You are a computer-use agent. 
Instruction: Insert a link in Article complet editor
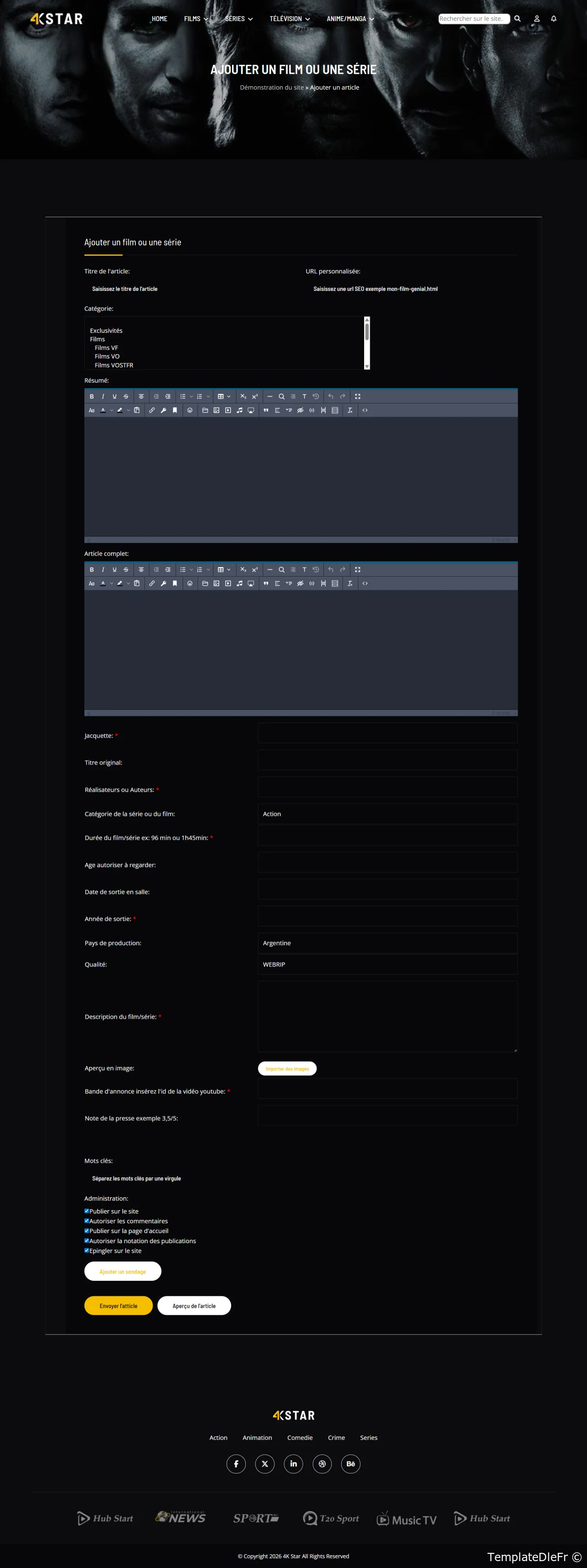tap(152, 583)
